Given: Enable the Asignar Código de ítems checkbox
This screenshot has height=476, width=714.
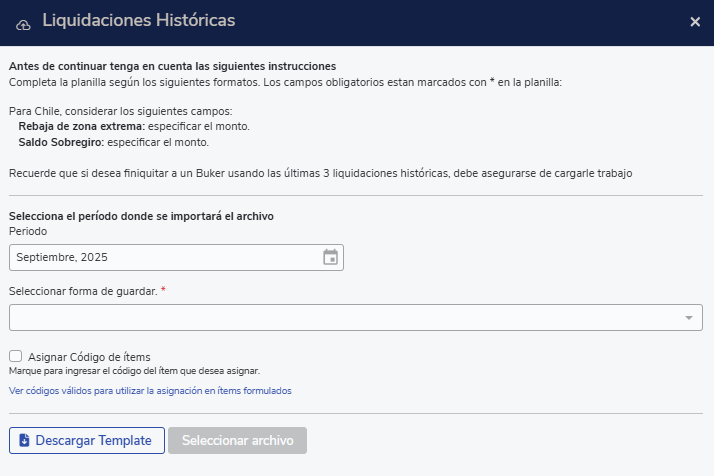Looking at the screenshot, I should point(15,356).
